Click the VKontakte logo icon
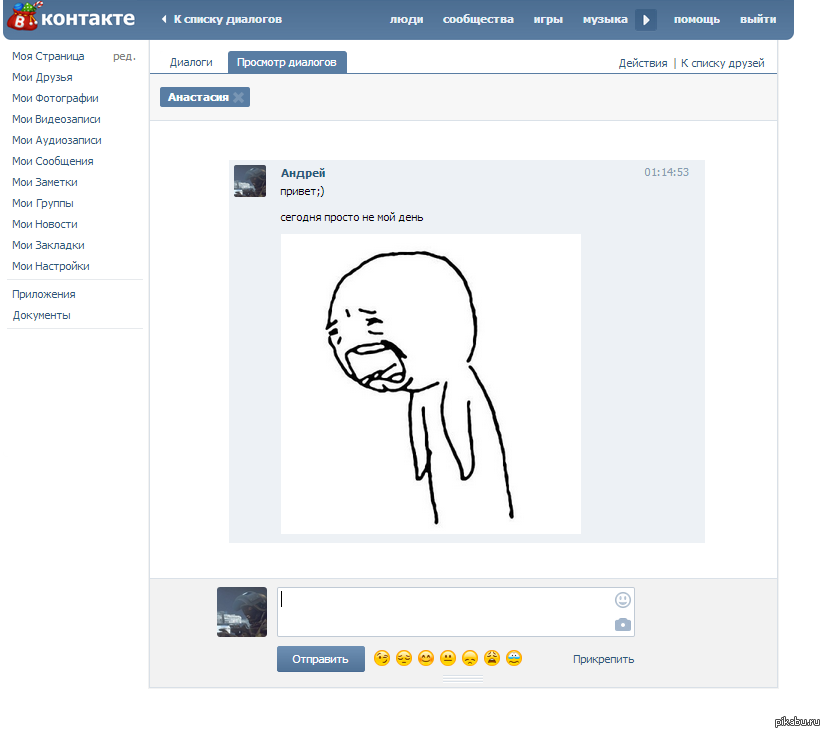 point(22,18)
